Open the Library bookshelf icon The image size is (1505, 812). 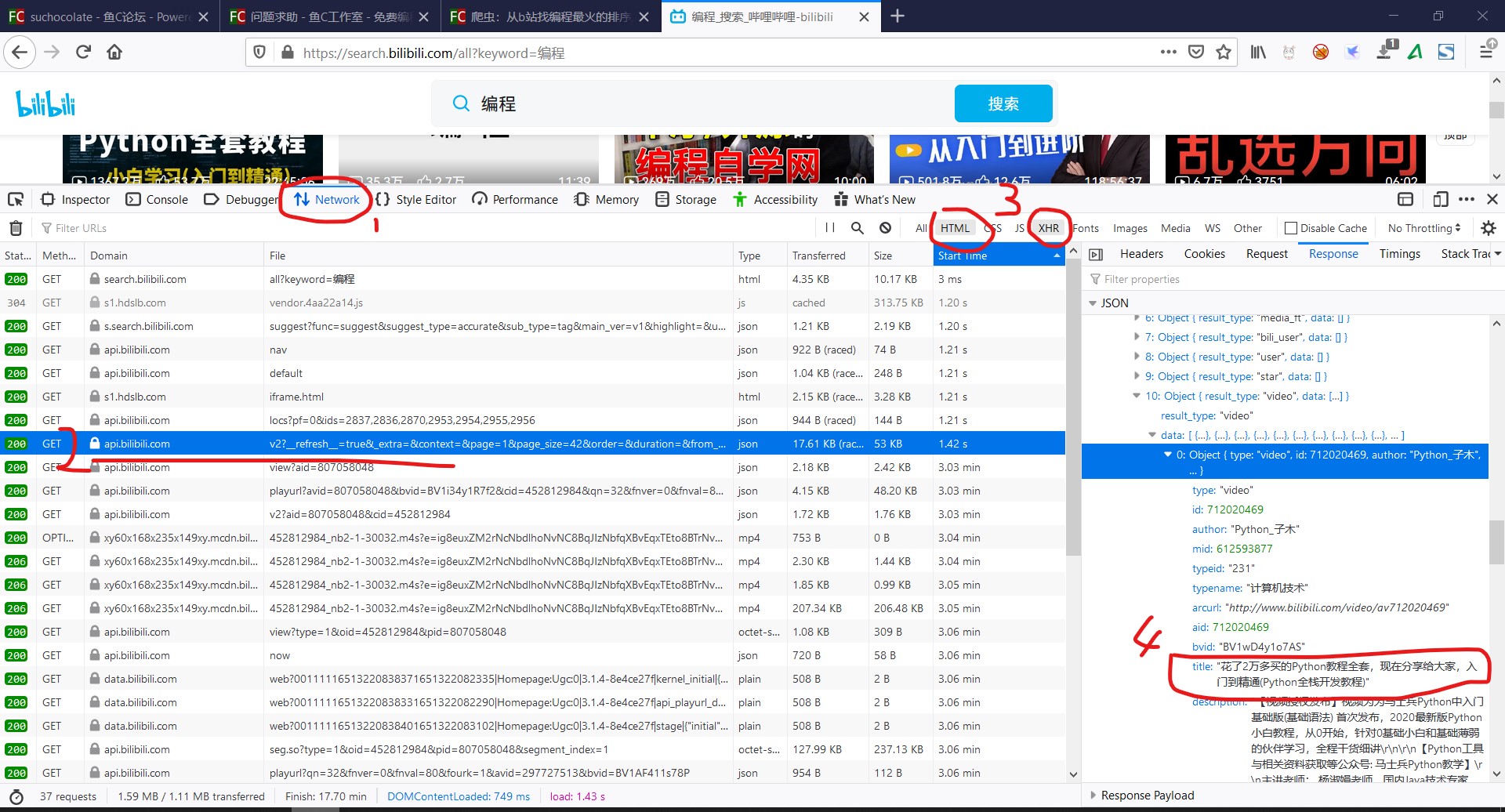click(1258, 53)
